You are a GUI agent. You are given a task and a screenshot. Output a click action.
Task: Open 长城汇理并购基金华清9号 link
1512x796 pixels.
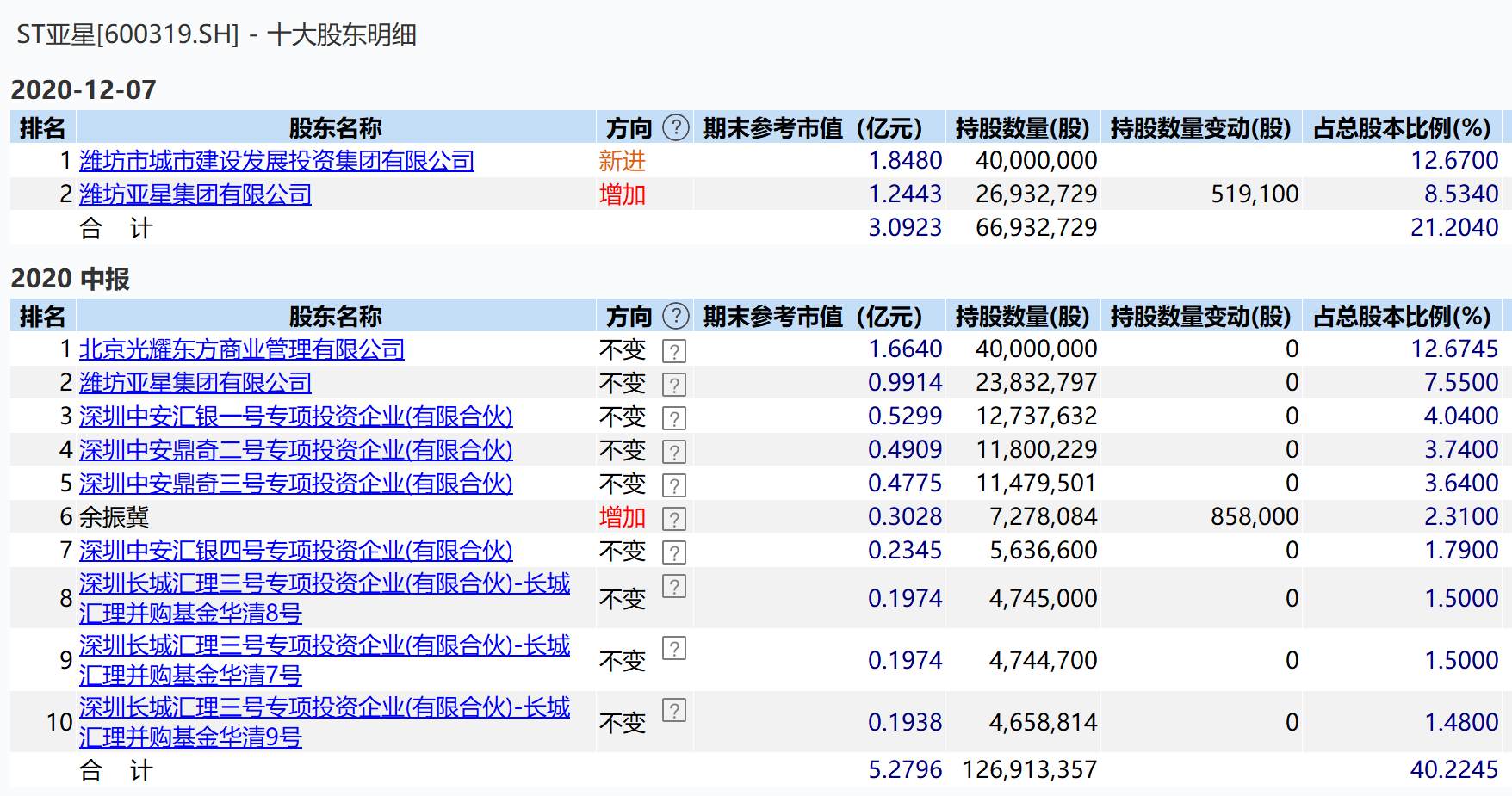pyautogui.click(x=325, y=722)
